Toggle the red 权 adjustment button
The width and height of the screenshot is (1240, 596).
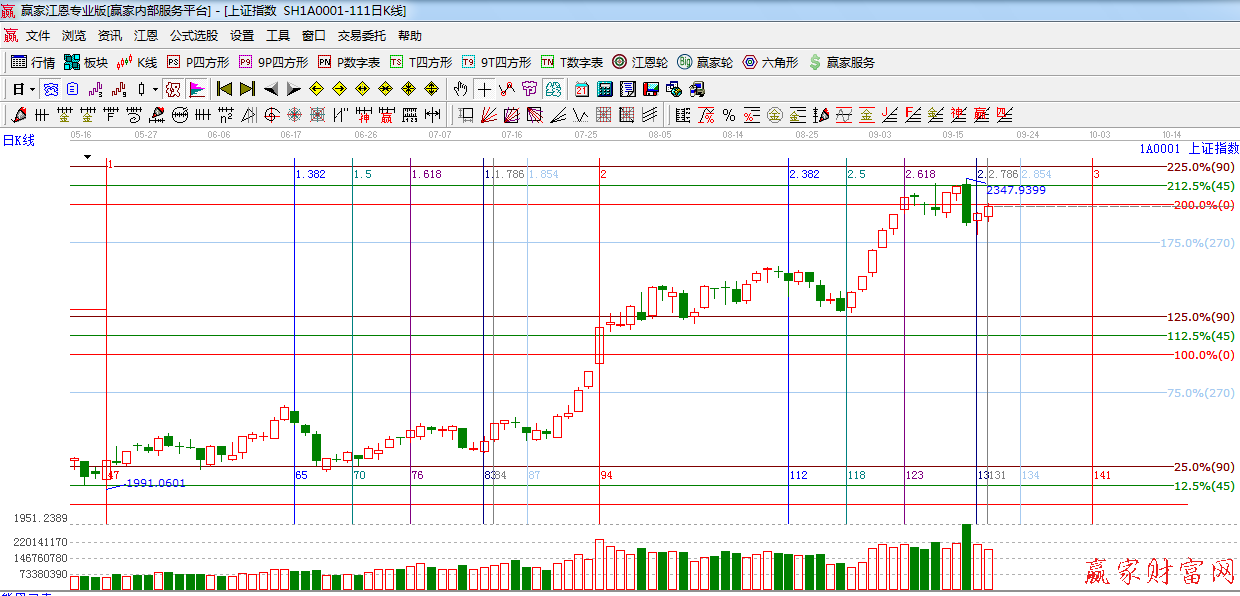(173, 89)
